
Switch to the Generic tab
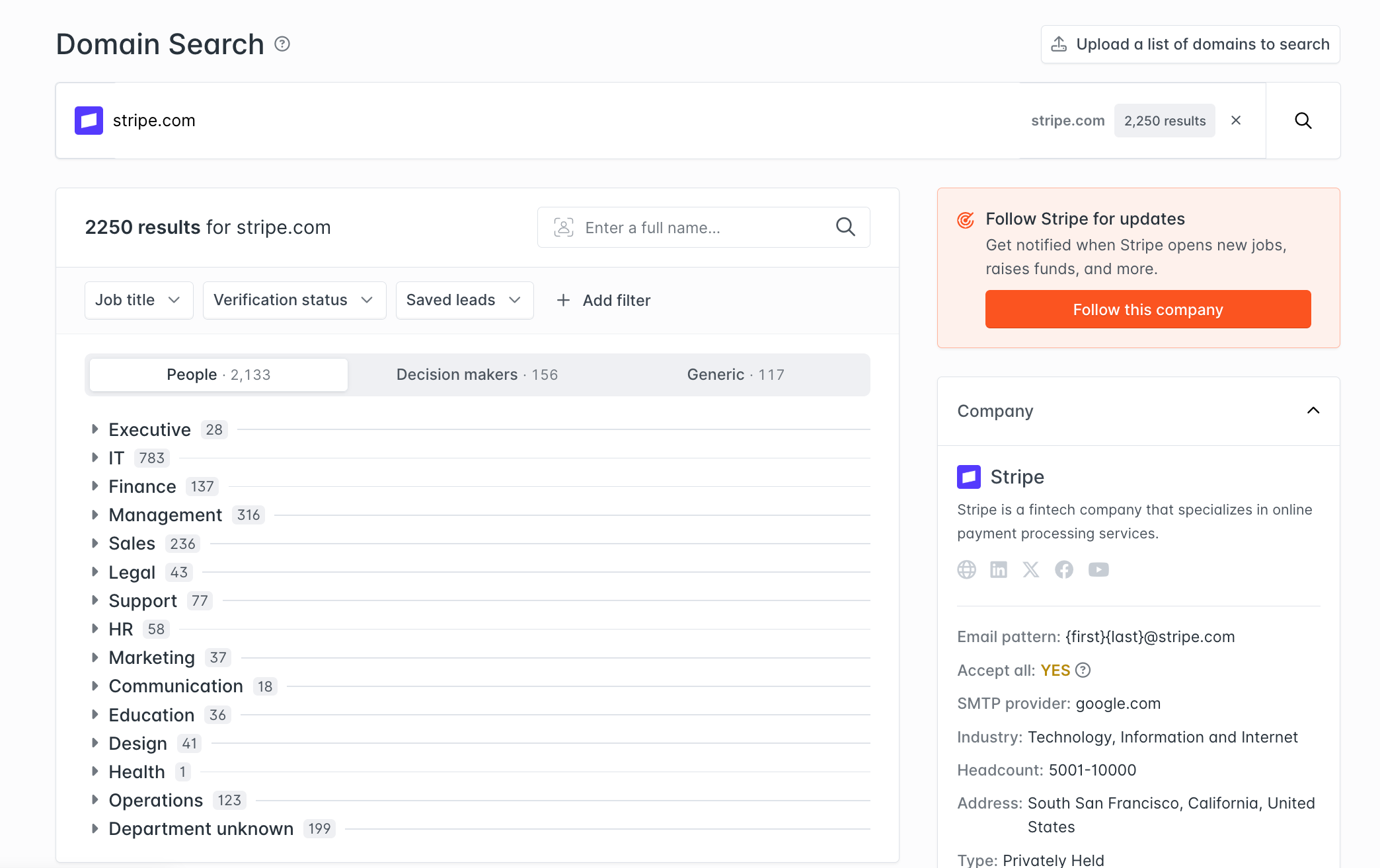coord(736,375)
